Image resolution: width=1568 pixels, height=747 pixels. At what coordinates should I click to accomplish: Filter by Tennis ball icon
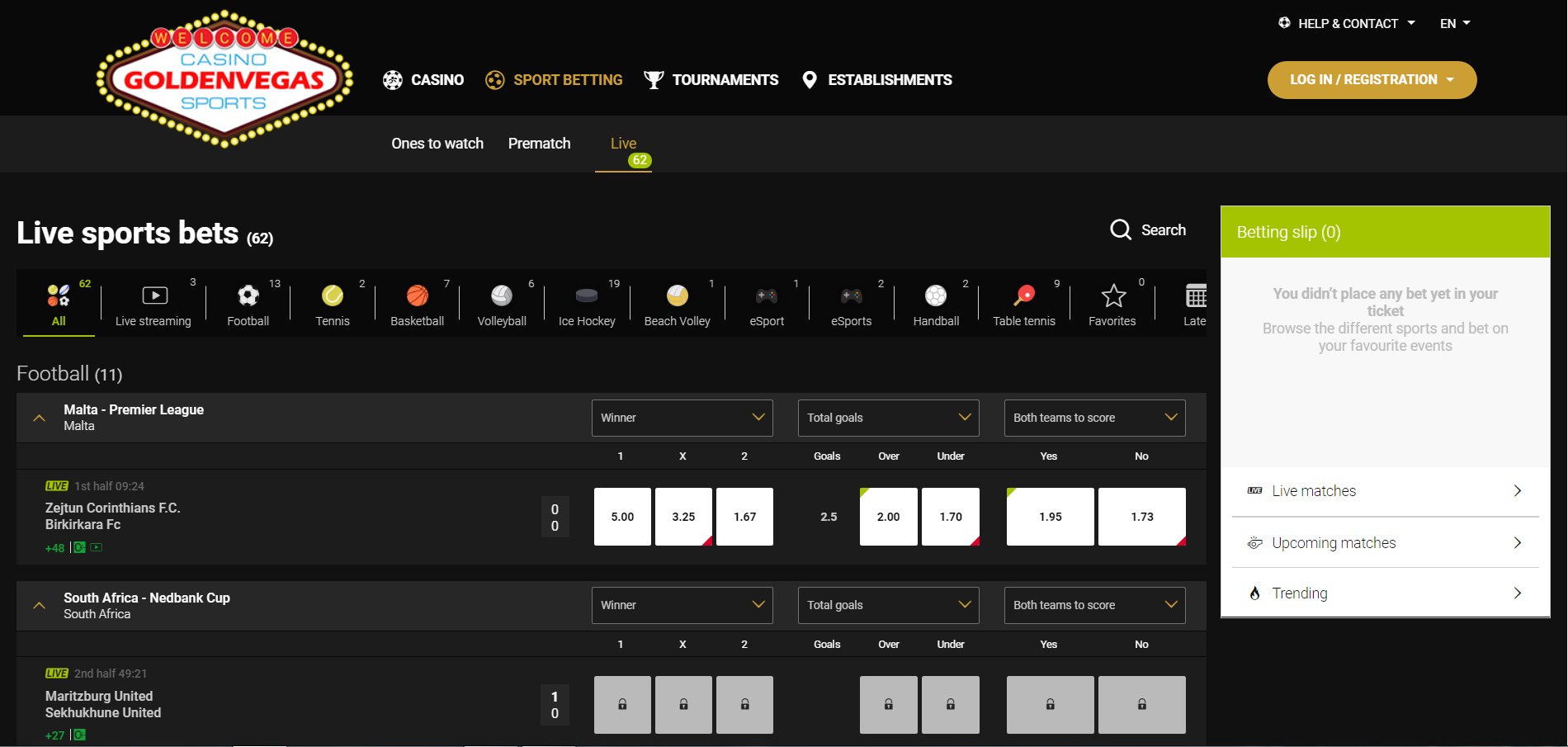pyautogui.click(x=333, y=295)
